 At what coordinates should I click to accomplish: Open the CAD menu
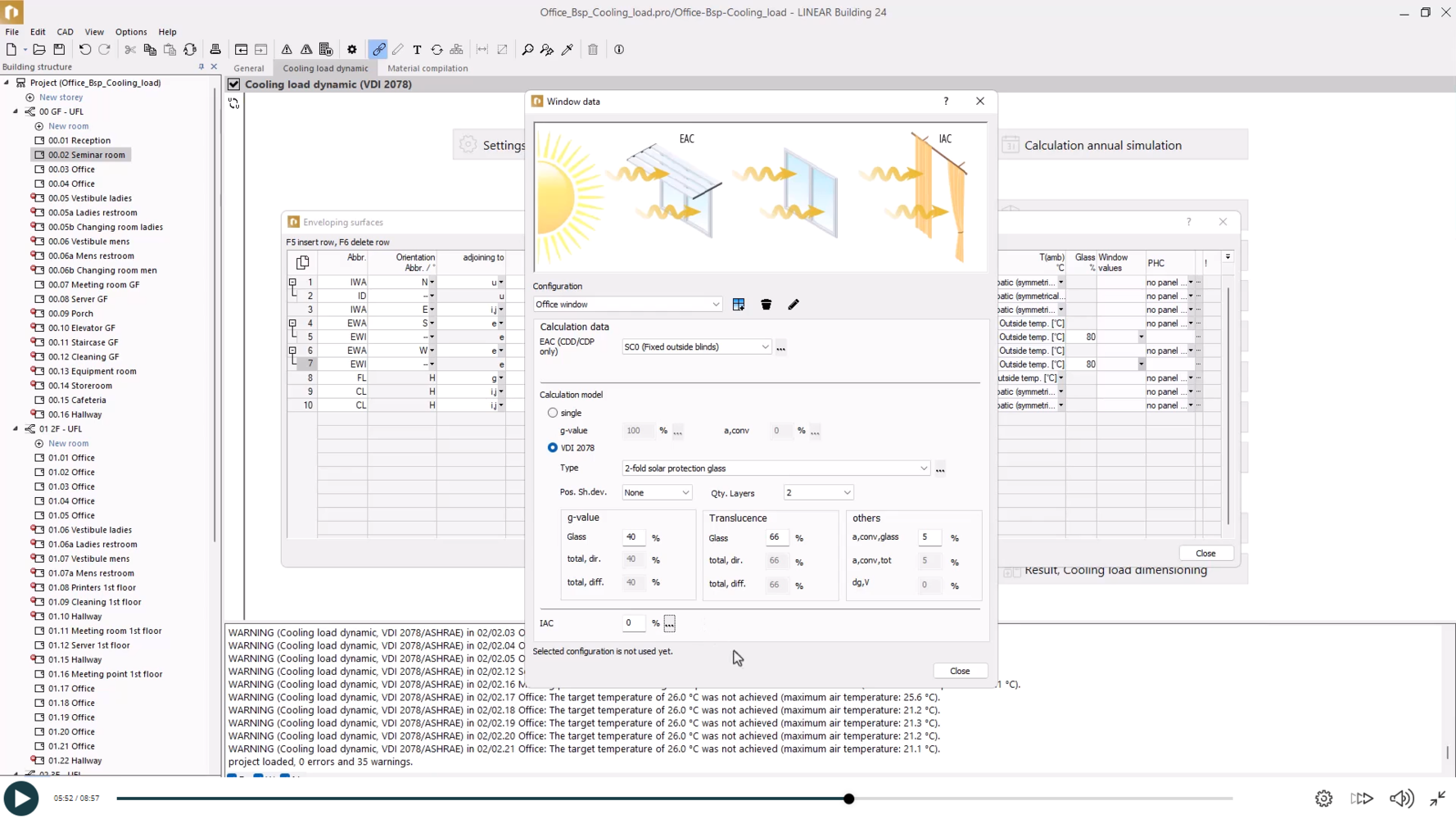click(x=65, y=32)
